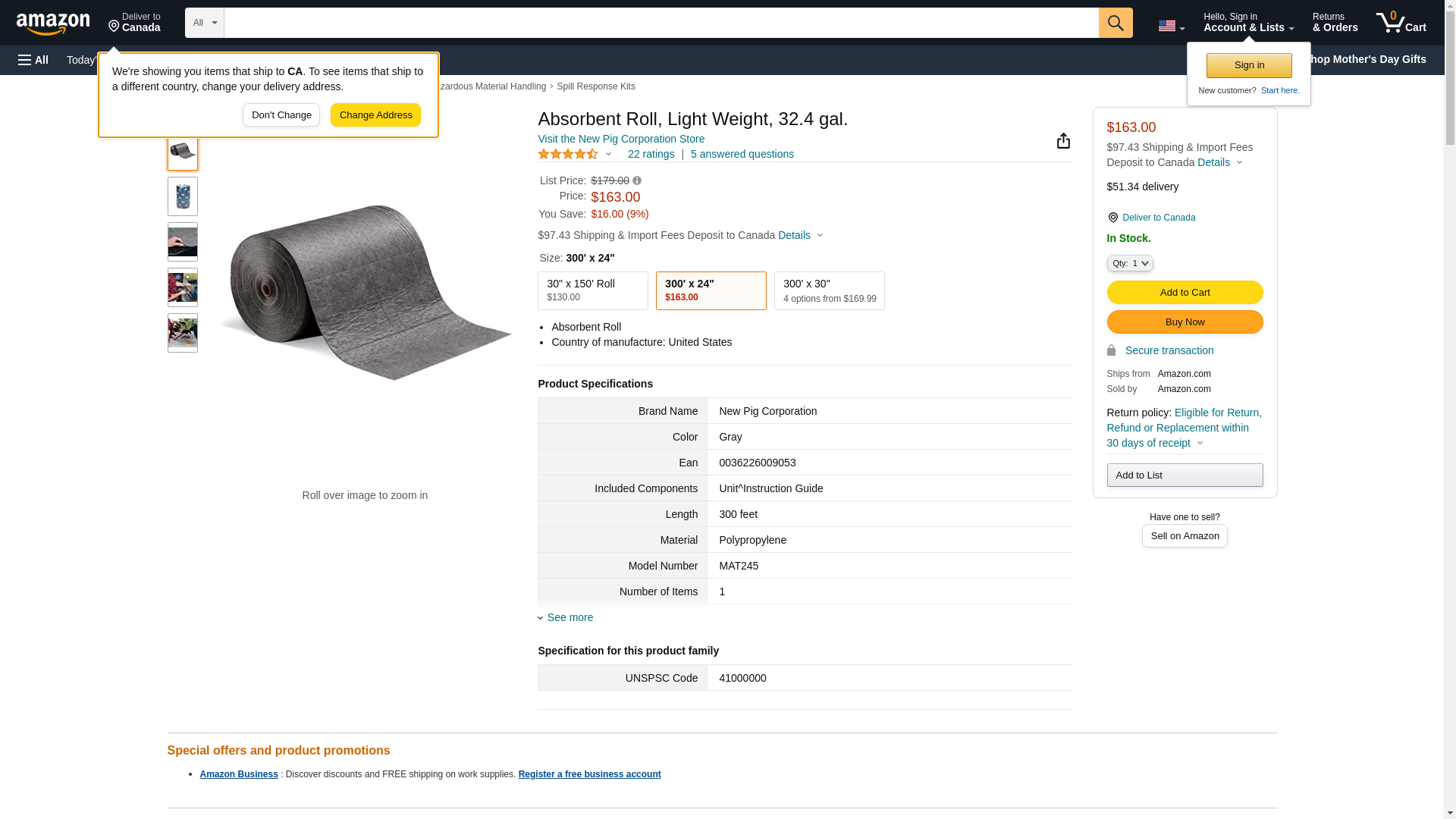
Task: Click the list price info icon
Action: coord(637,180)
